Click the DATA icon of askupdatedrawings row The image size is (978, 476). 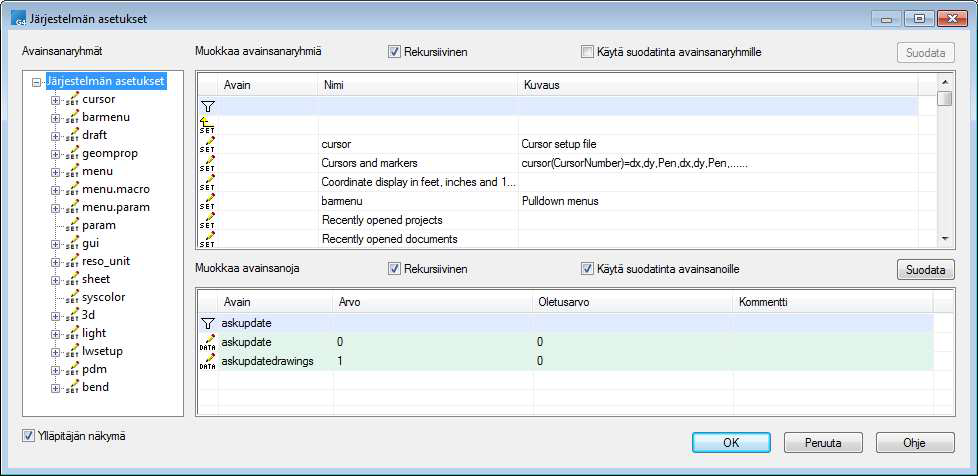(208, 361)
